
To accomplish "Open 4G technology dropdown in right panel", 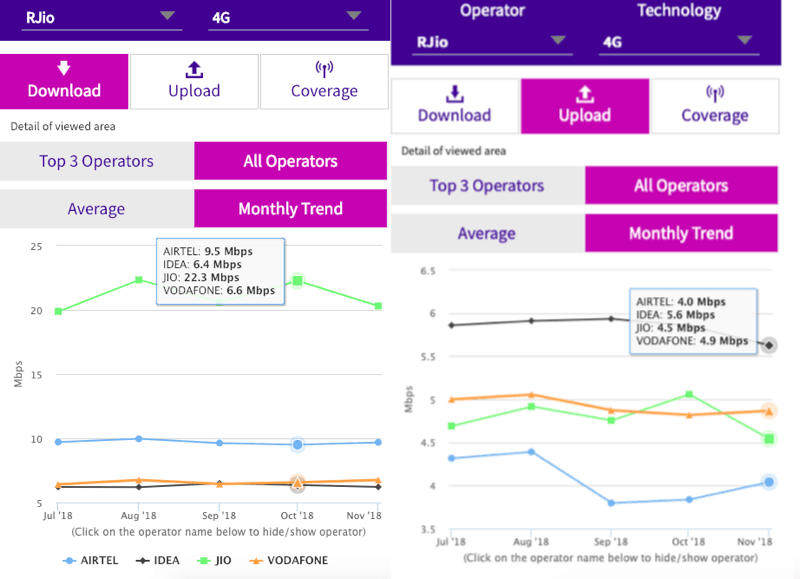I will point(679,42).
